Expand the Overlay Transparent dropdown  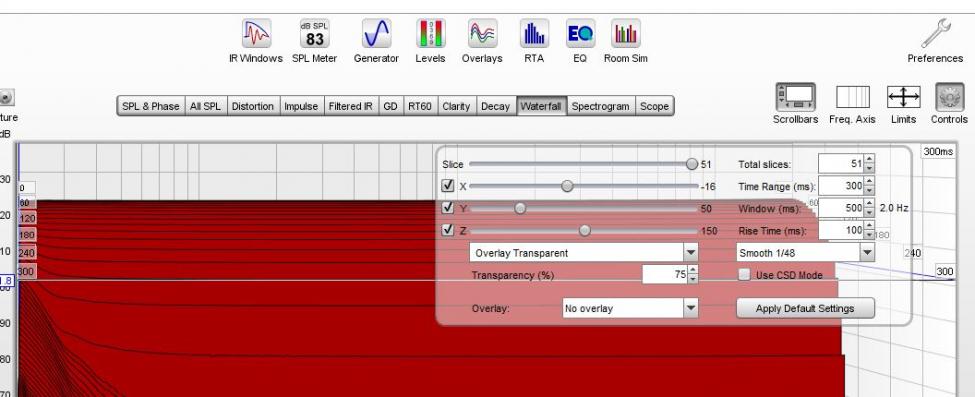click(x=583, y=253)
